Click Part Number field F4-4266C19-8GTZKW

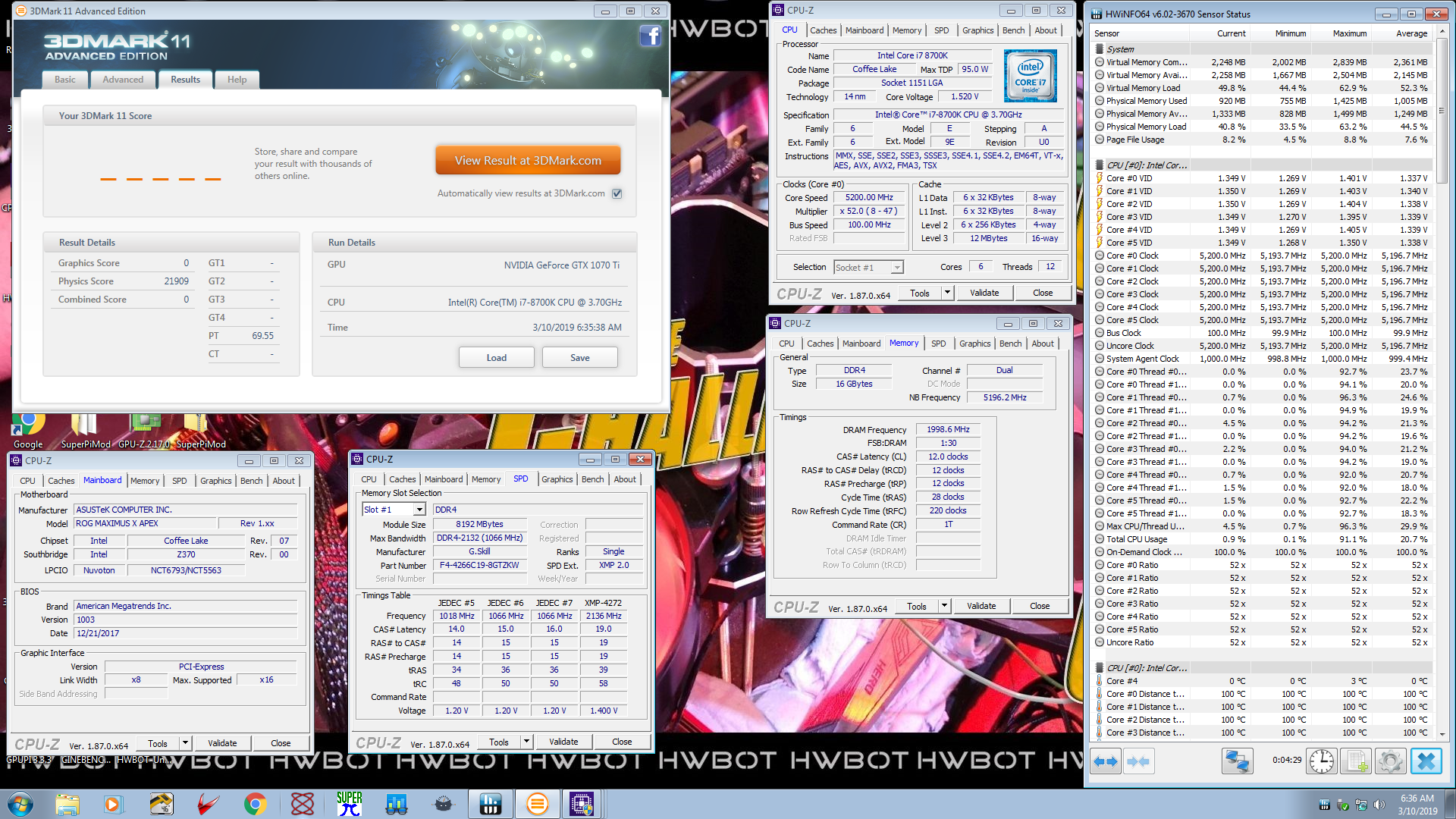479,566
